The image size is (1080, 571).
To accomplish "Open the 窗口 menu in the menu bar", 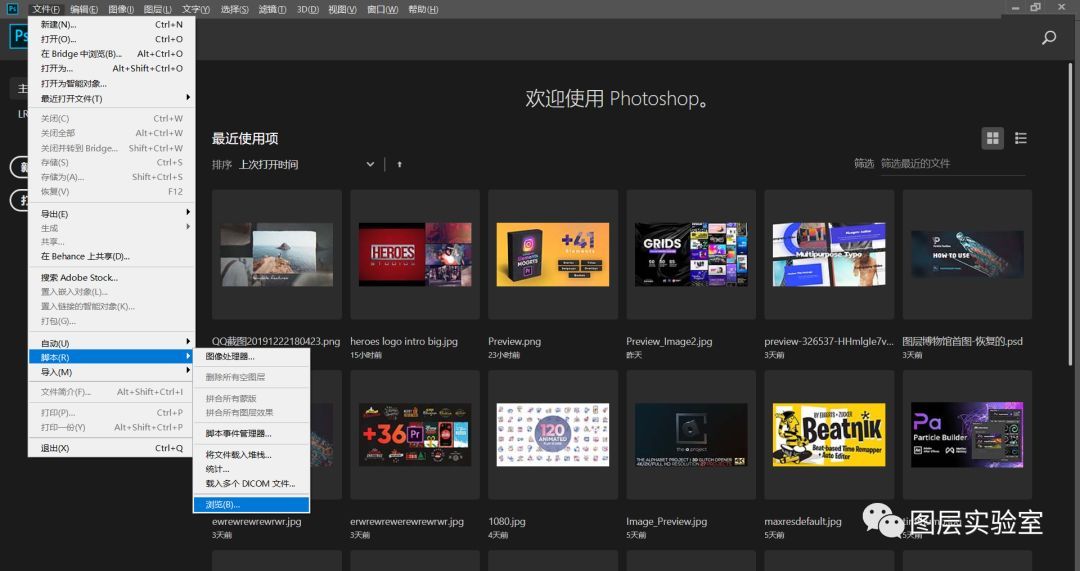I will click(x=382, y=9).
